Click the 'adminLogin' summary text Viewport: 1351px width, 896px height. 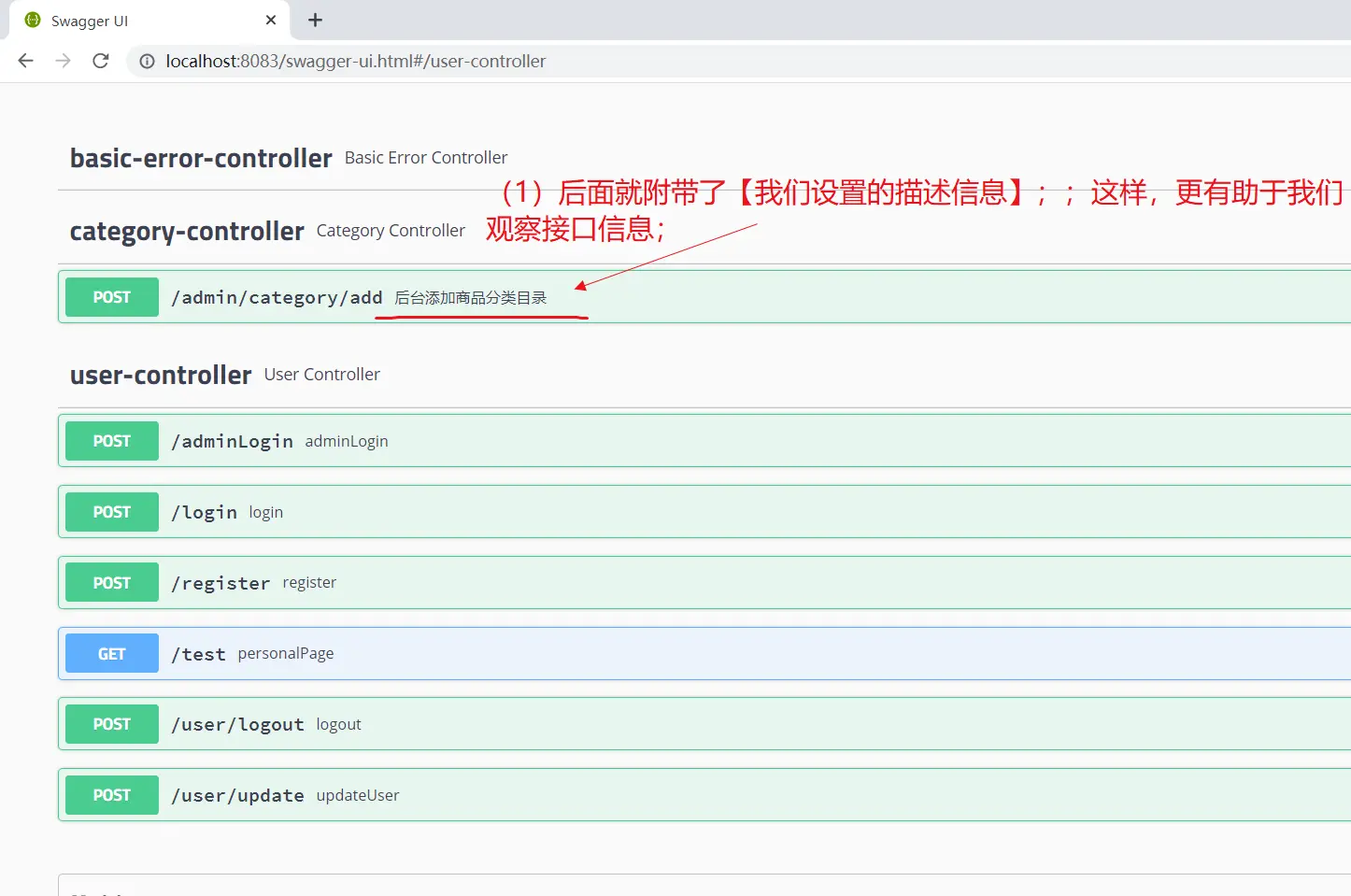tap(347, 442)
